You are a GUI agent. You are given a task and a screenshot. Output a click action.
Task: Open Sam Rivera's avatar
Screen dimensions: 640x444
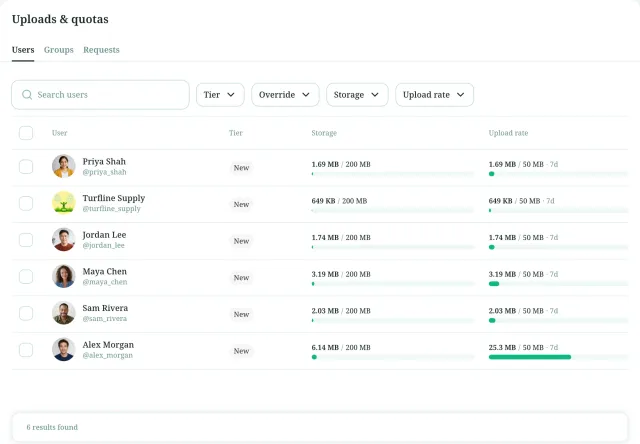coord(64,313)
